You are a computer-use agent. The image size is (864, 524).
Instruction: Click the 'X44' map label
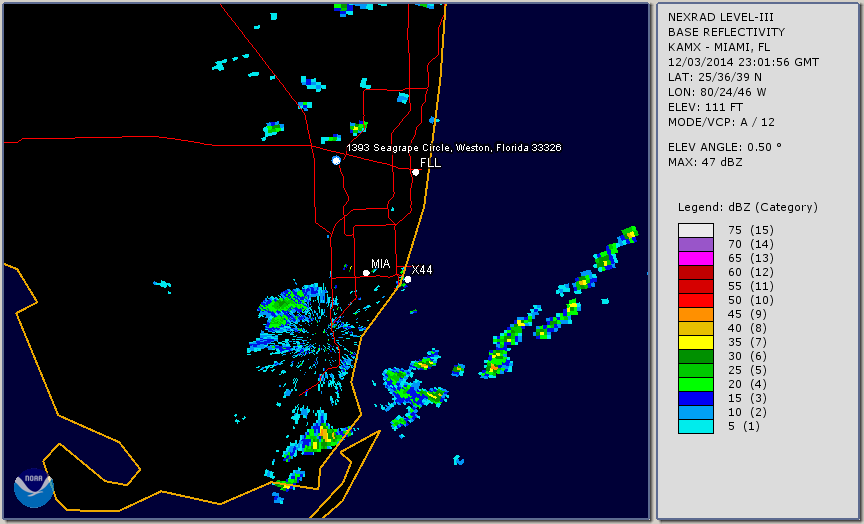pos(422,270)
